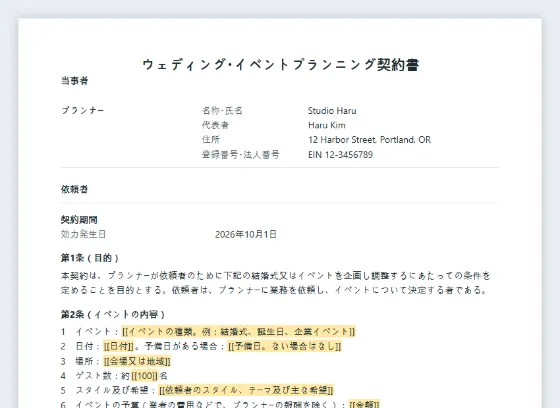Click the 契約期間 heading
This screenshot has width=560, height=408.
tap(79, 220)
